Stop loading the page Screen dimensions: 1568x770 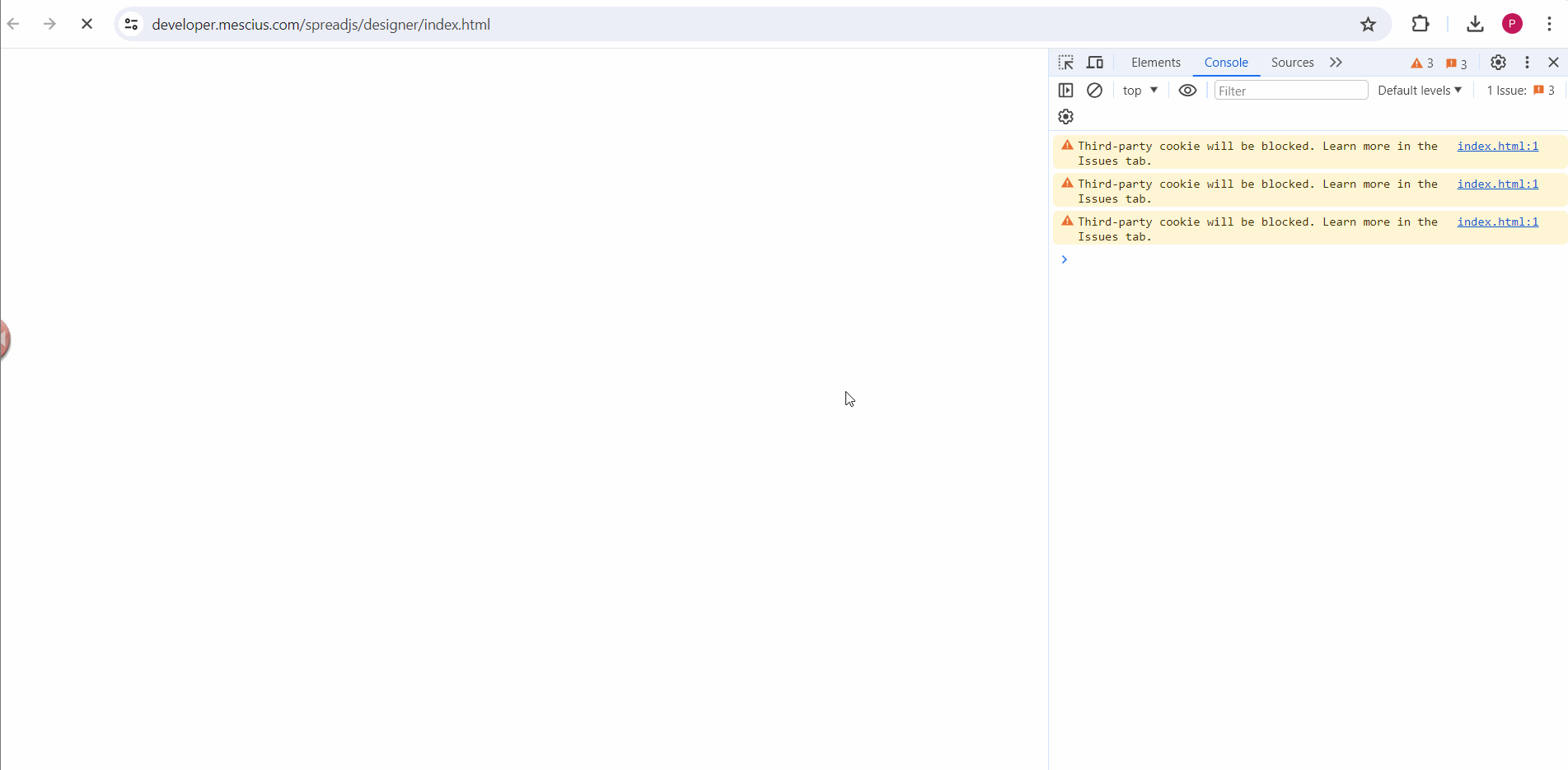coord(87,24)
